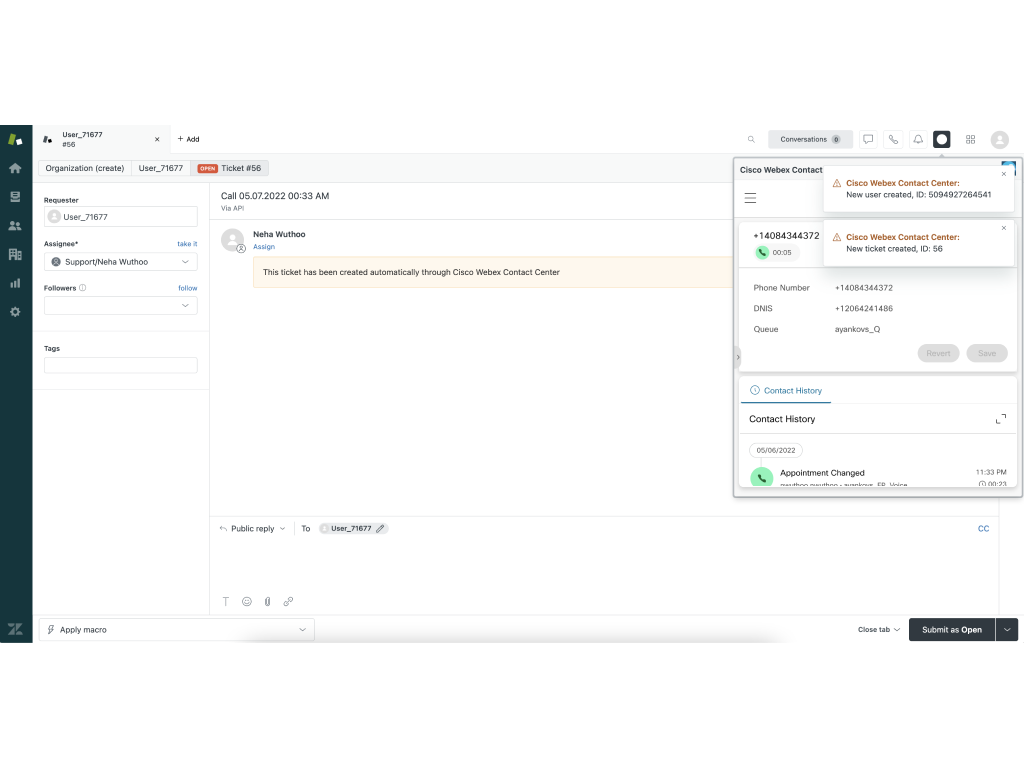The image size is (1024, 768).
Task: Click the Submit as Open button
Action: tap(952, 629)
